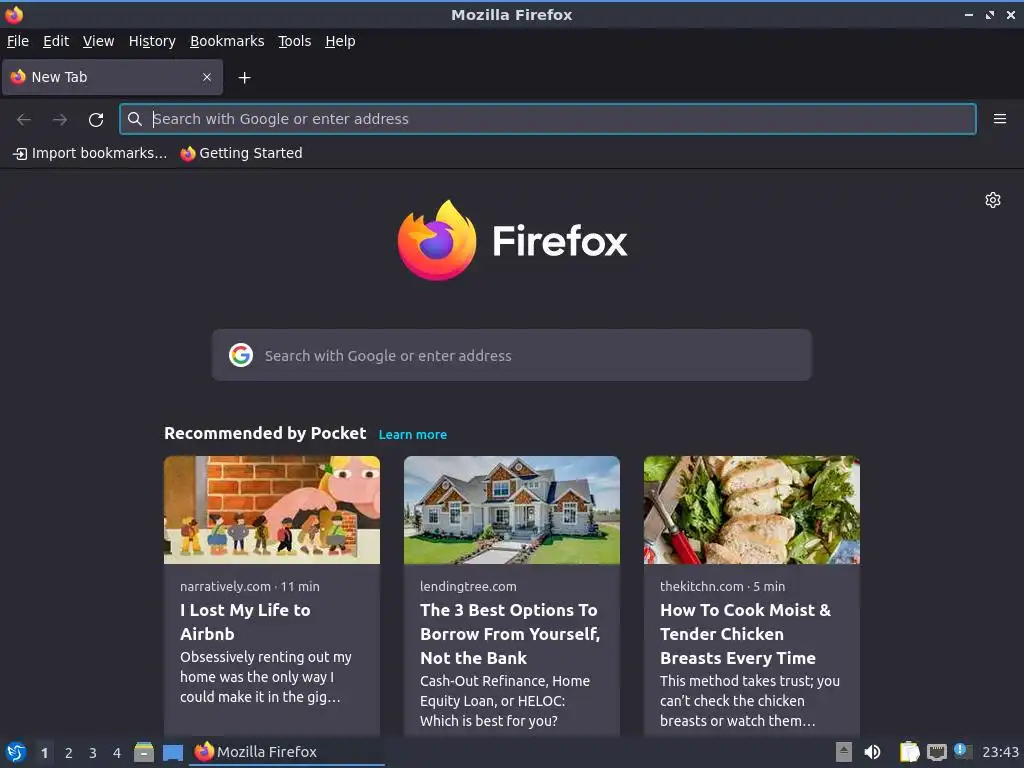The image size is (1024, 768).
Task: Open the Airbnb article illustration thumbnail
Action: pos(272,509)
